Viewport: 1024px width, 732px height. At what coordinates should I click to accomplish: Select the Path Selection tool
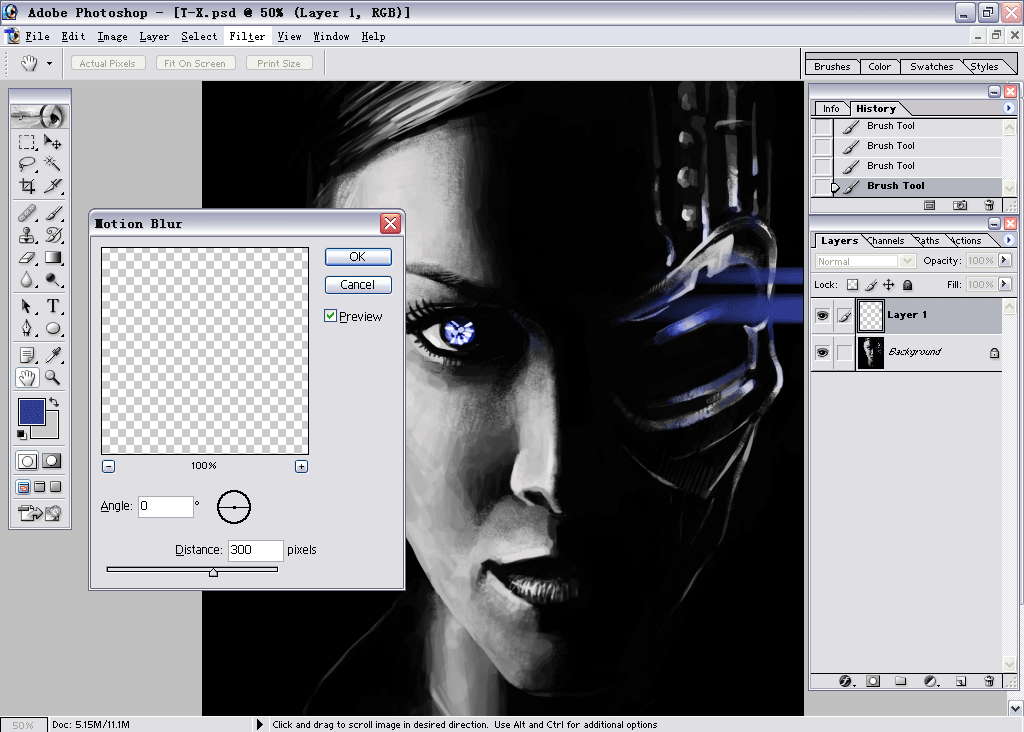click(27, 306)
